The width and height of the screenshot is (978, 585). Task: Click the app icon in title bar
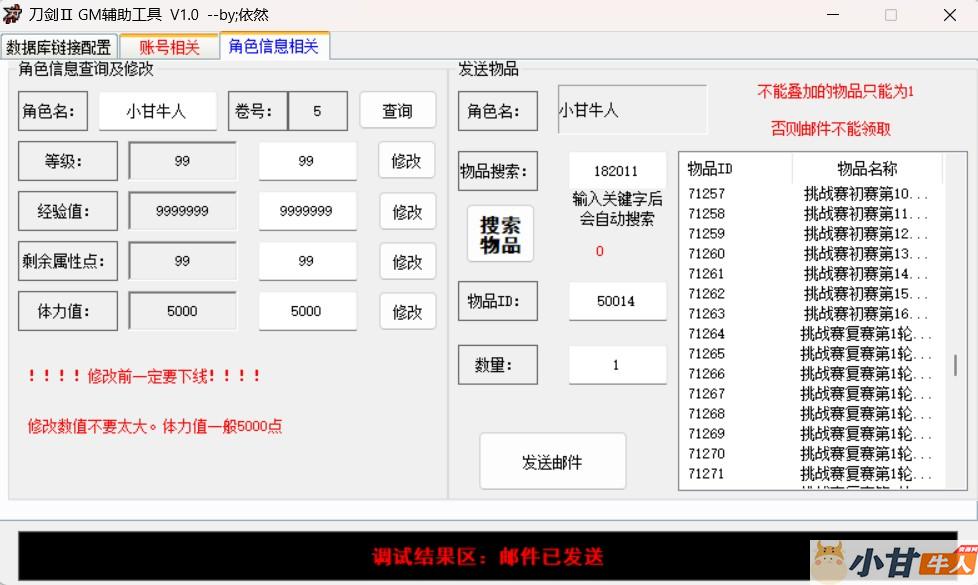click(x=13, y=15)
